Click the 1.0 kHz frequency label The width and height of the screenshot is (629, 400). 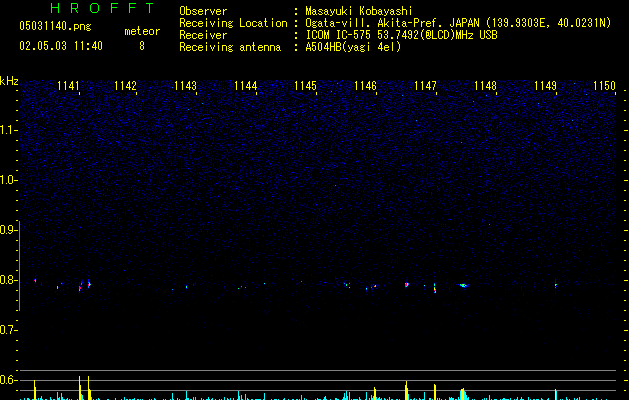[x=8, y=180]
